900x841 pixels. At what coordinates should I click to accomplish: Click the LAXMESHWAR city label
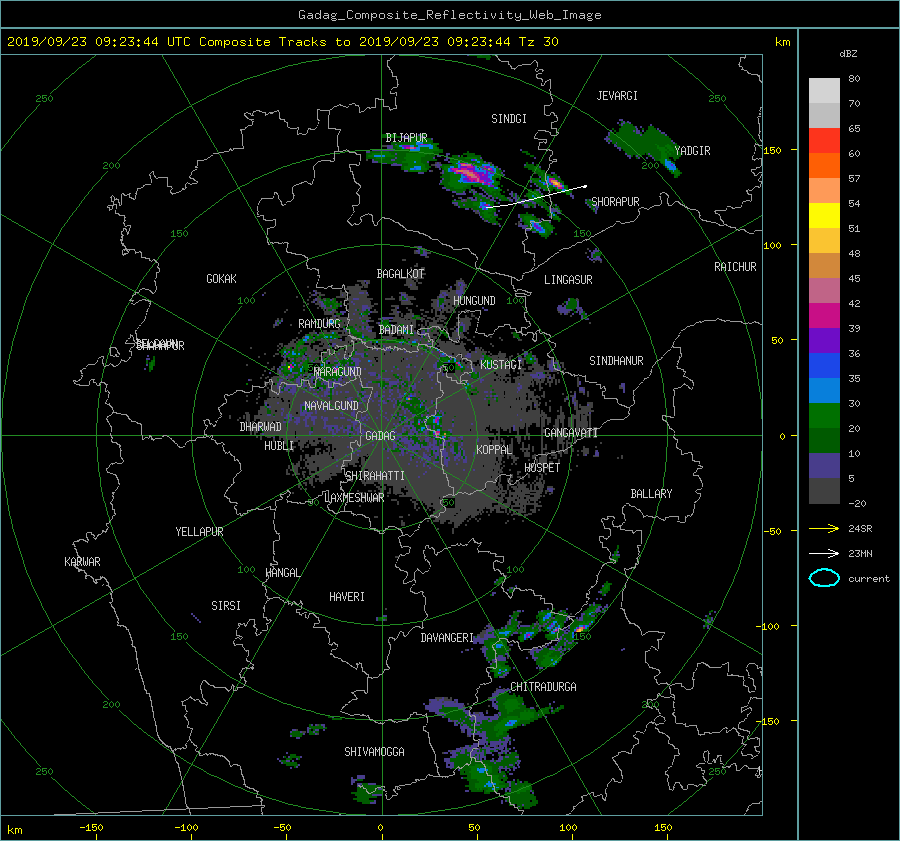[354, 498]
